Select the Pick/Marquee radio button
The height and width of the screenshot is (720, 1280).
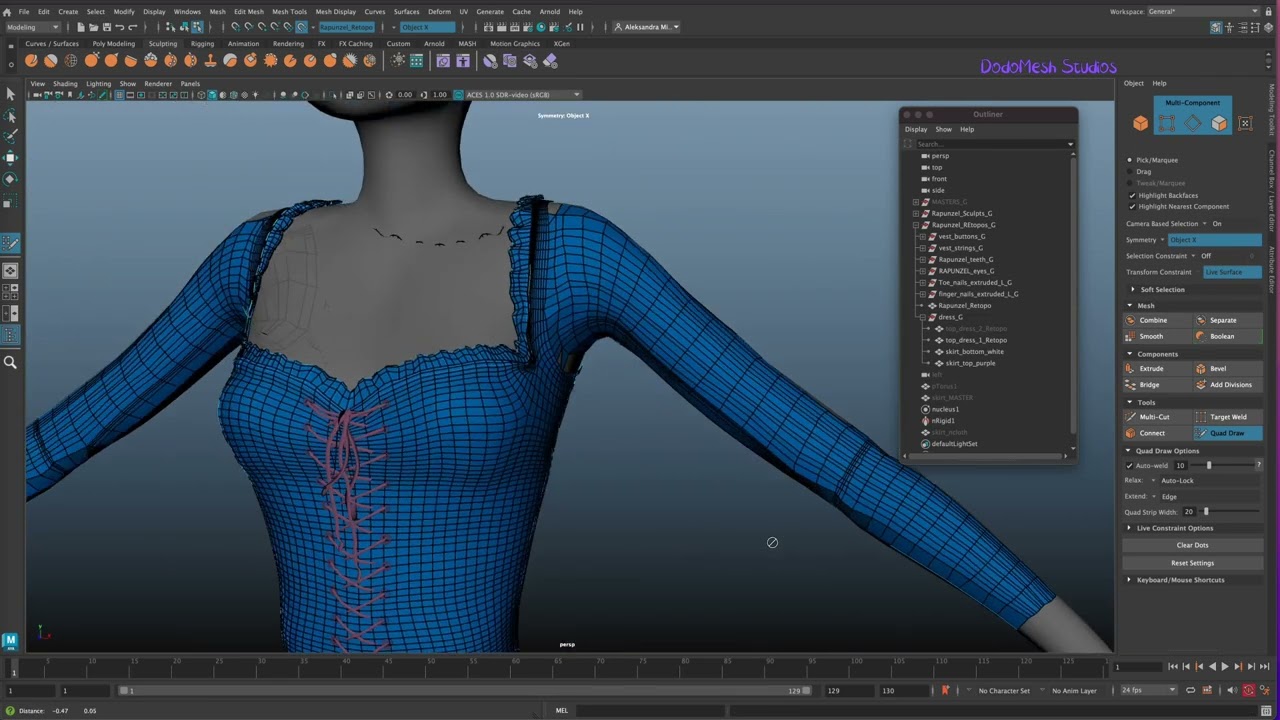point(1130,160)
